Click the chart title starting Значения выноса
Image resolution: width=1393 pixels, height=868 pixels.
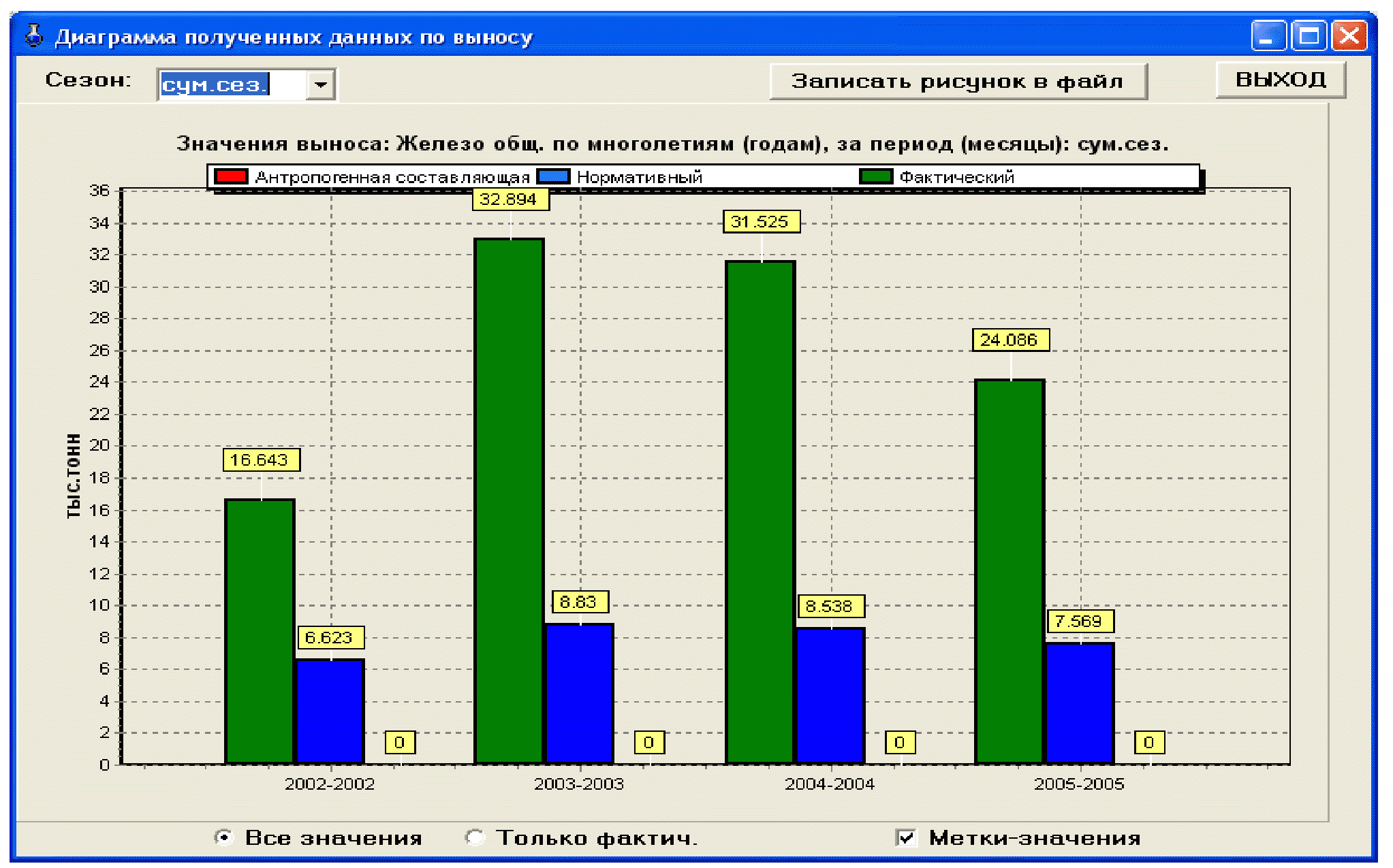coord(672,144)
